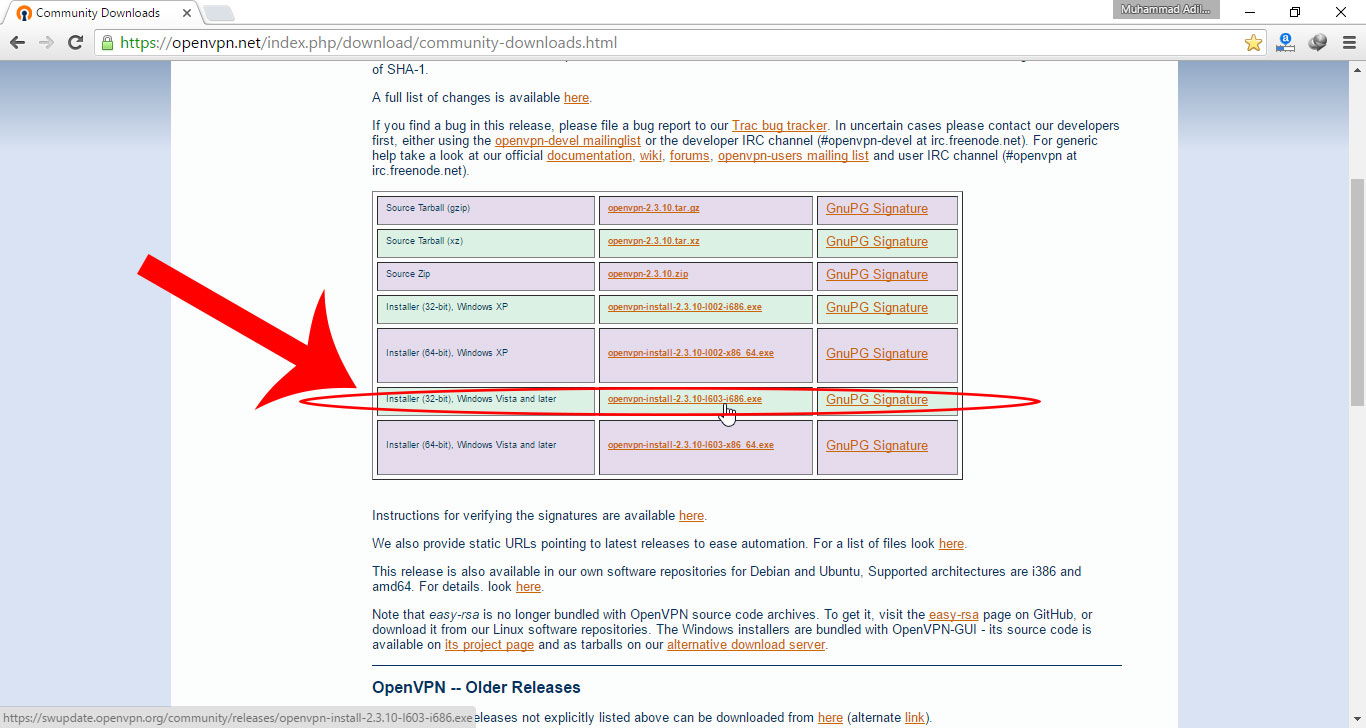The width and height of the screenshot is (1366, 728).
Task: Click 'Source Tarball (gzip)' table cell
Action: click(x=486, y=210)
